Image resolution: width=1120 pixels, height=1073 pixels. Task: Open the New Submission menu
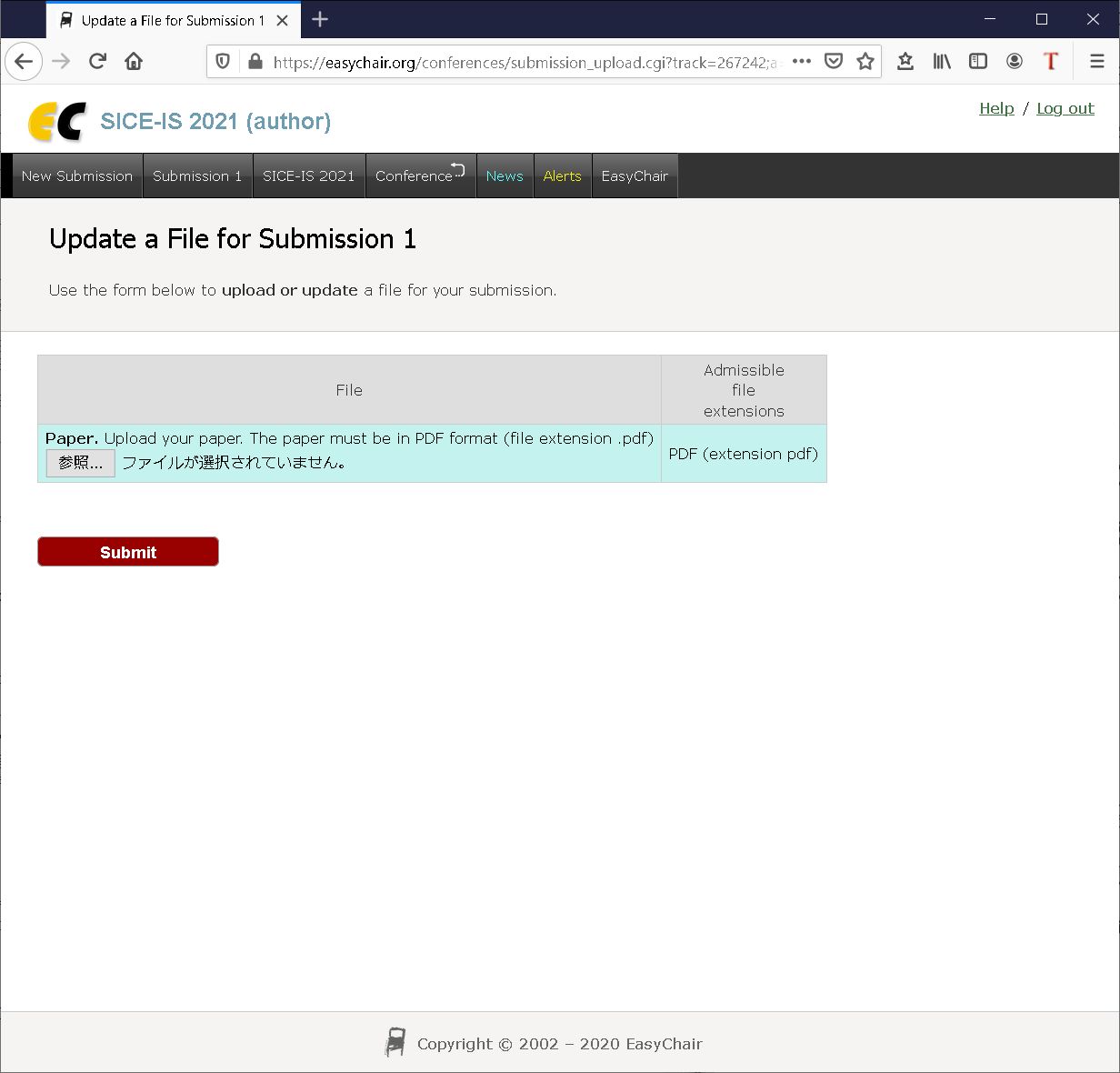click(77, 176)
